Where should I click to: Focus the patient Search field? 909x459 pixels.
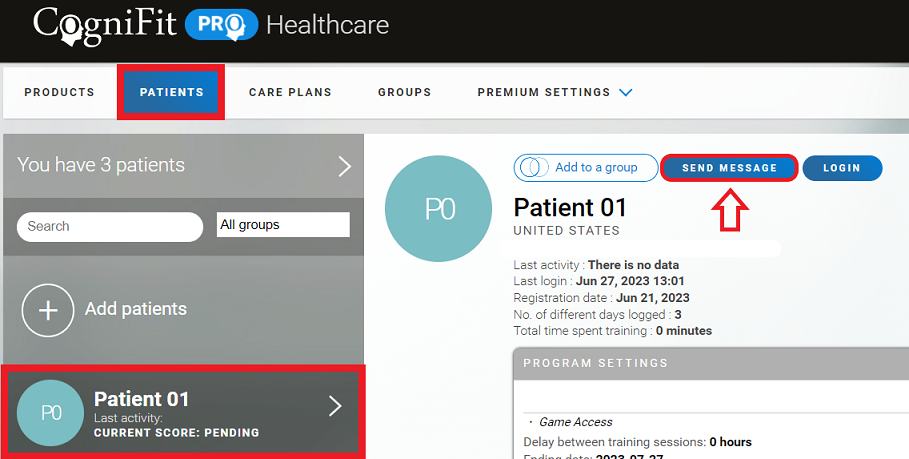click(x=110, y=227)
